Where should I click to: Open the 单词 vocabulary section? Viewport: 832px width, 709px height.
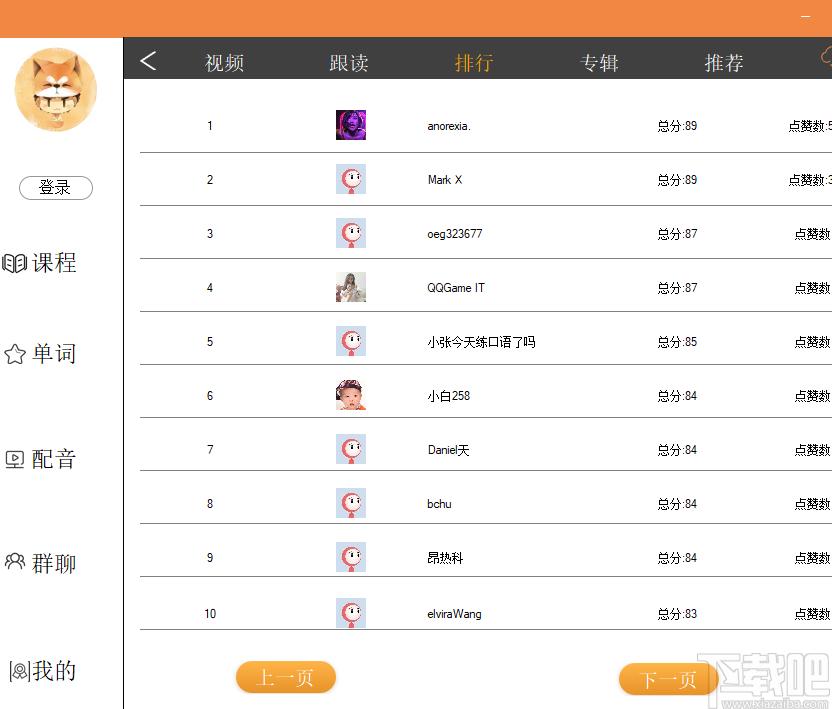point(41,354)
